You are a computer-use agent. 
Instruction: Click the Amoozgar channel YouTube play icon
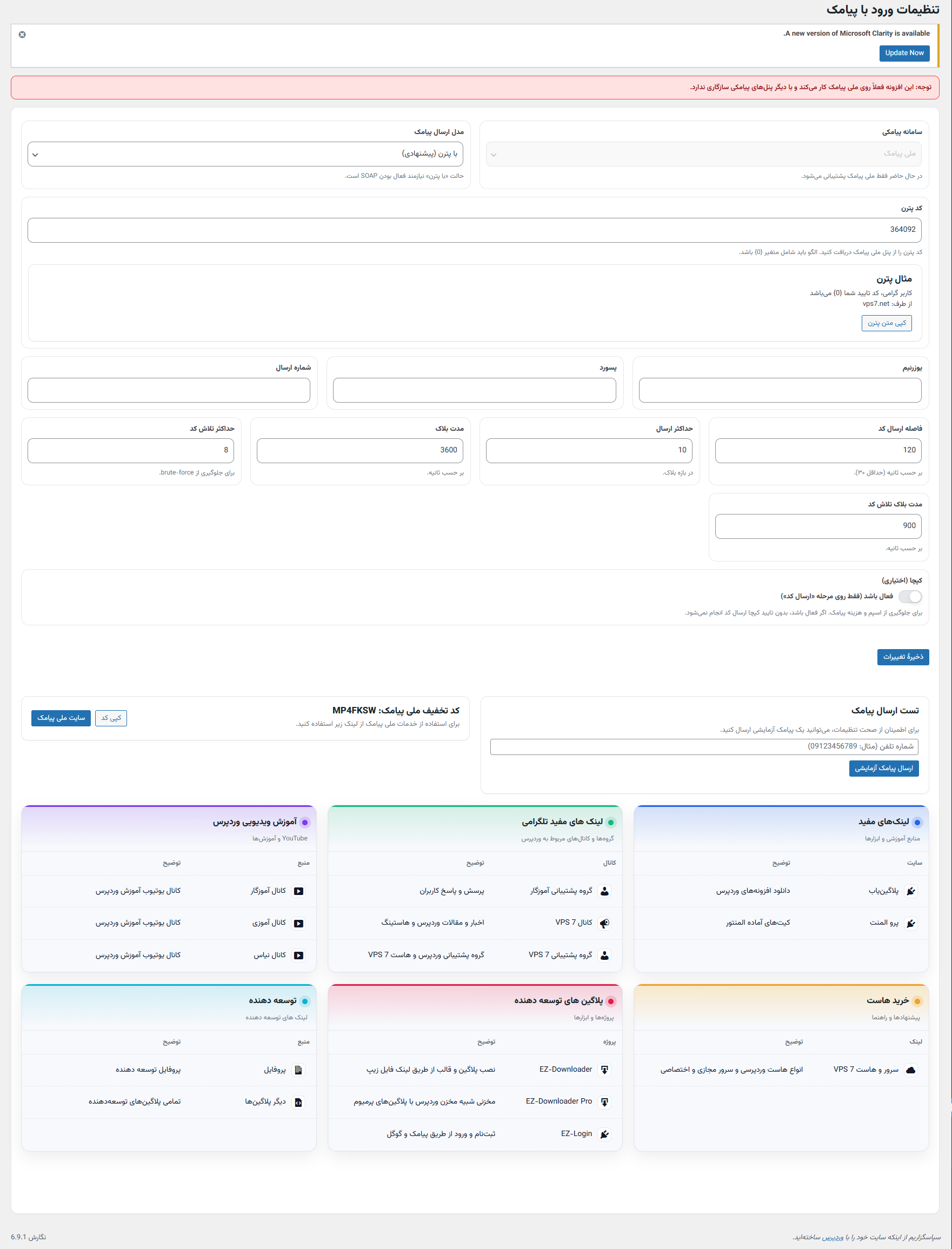pyautogui.click(x=298, y=891)
